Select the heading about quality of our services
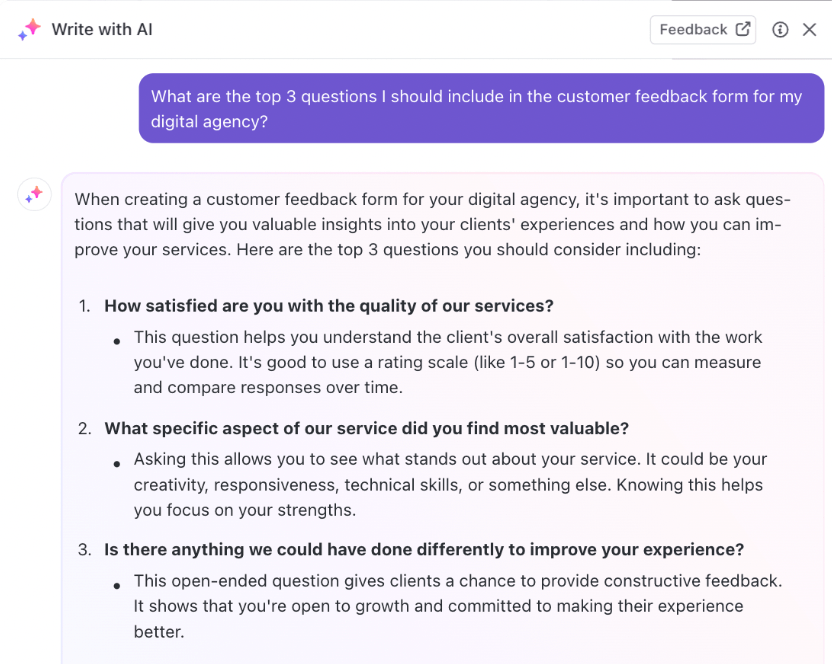Screen dimensions: 832x664 [x=328, y=306]
